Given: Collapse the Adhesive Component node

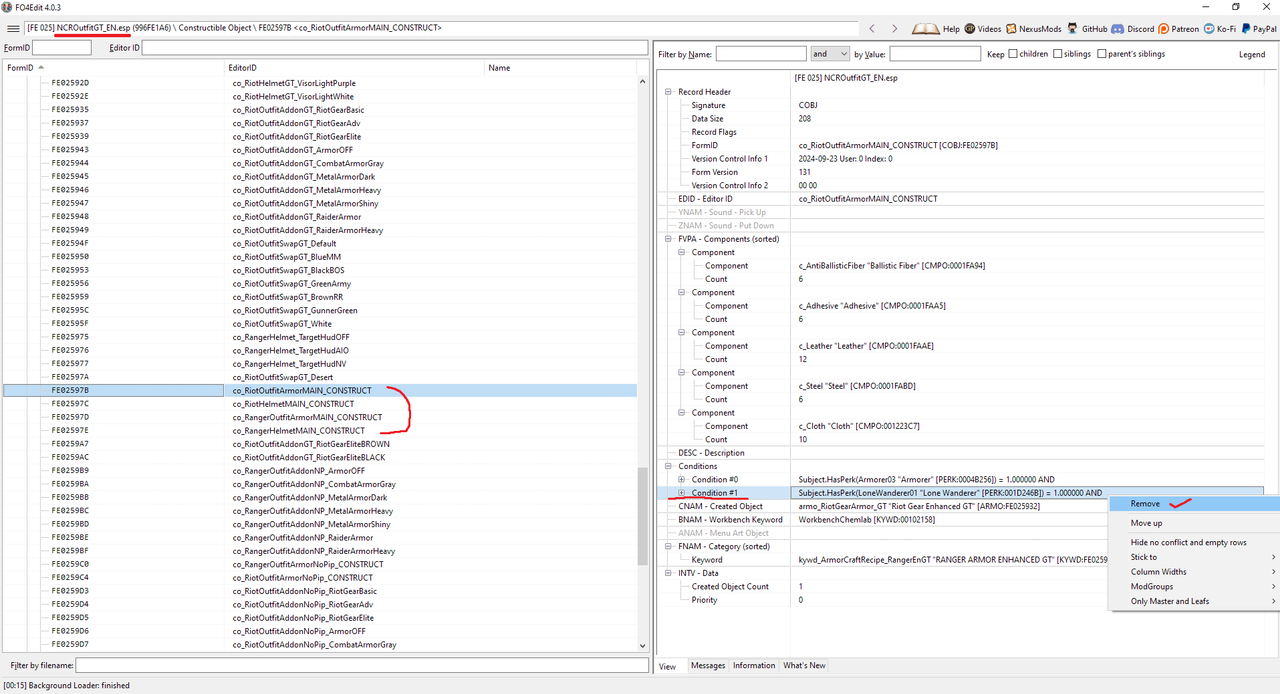Looking at the screenshot, I should tap(682, 292).
